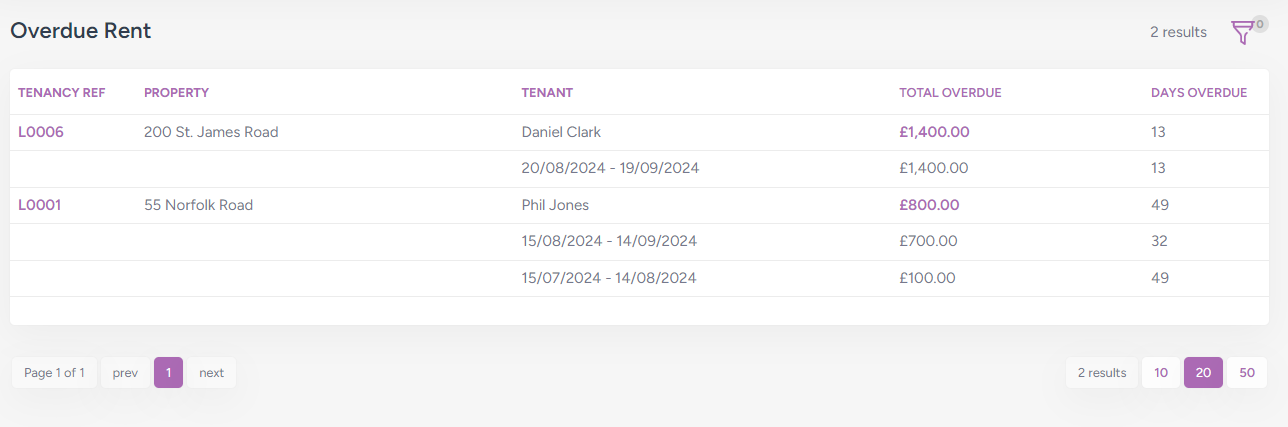Select the 200 St. James Road property
The image size is (1288, 427).
pos(211,132)
